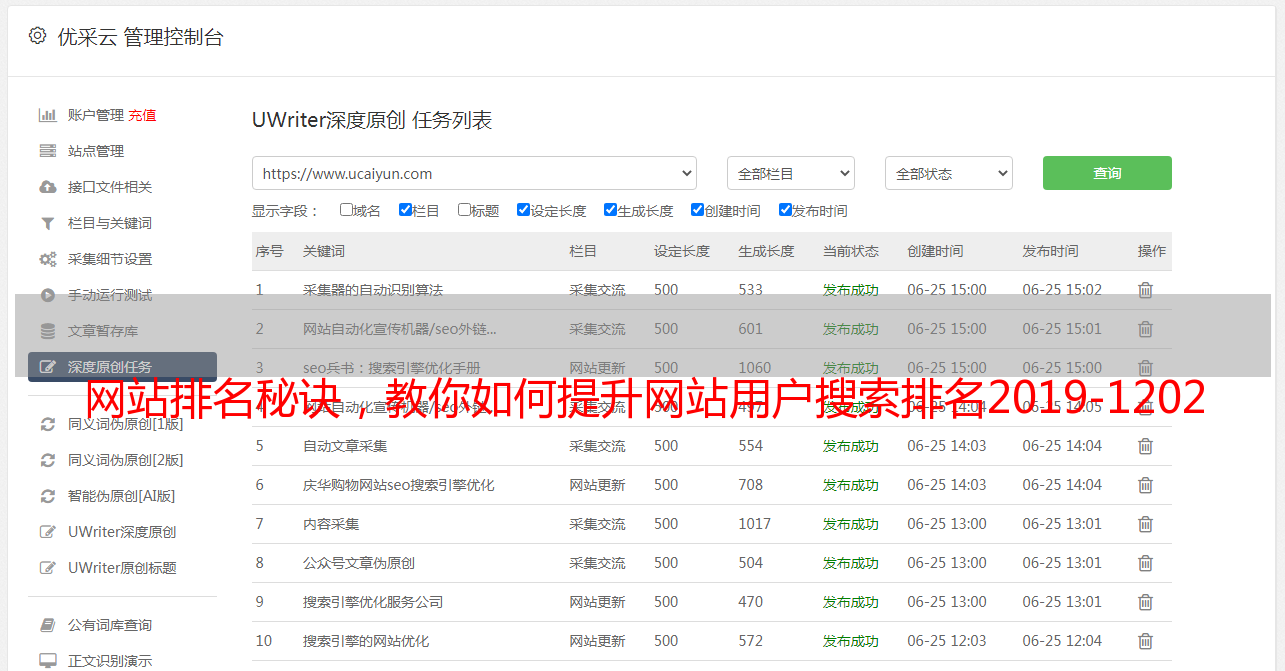This screenshot has height=671, width=1285.
Task: Enable the 标题 display field checkbox
Action: pyautogui.click(x=464, y=210)
